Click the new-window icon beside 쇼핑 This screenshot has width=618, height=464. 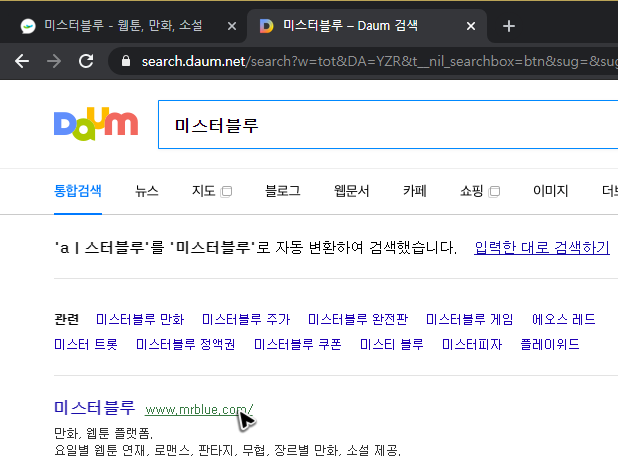[494, 192]
